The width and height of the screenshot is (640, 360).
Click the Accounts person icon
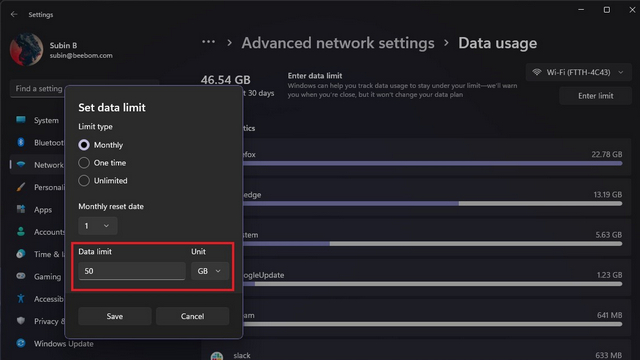click(21, 231)
